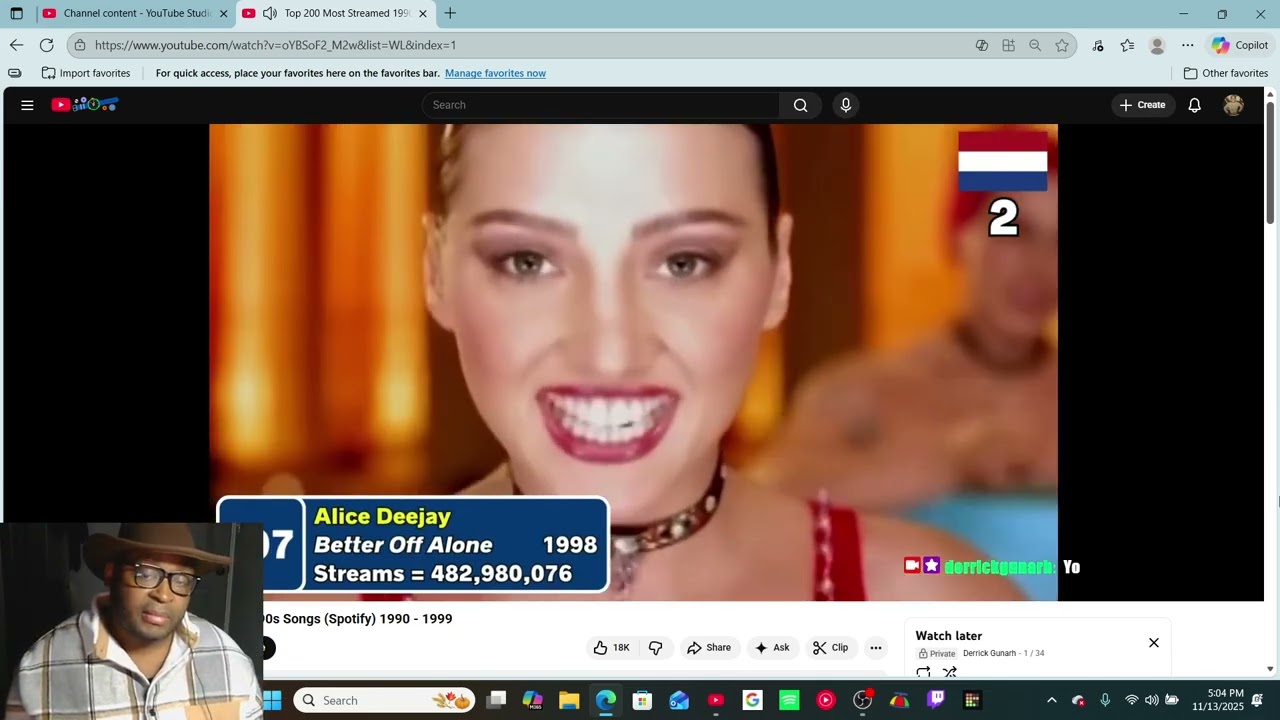Open the Favorites list icon

click(x=1127, y=45)
